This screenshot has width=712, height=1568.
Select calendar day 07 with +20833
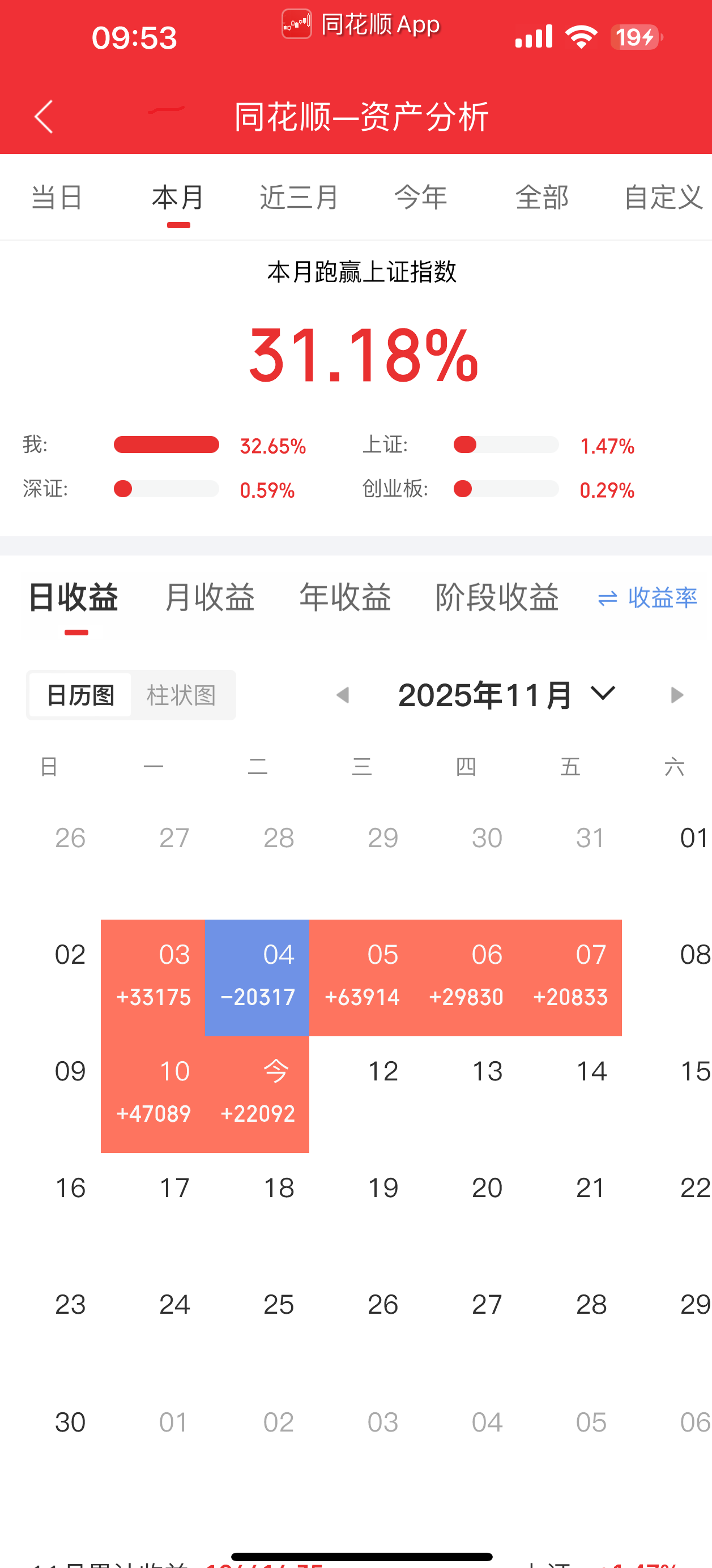(569, 977)
